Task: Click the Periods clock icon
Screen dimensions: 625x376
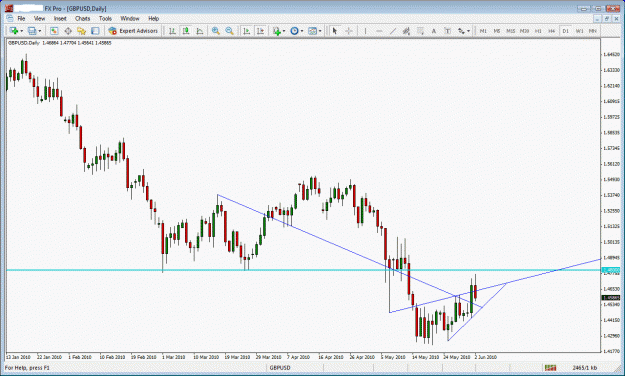Action: (x=294, y=31)
